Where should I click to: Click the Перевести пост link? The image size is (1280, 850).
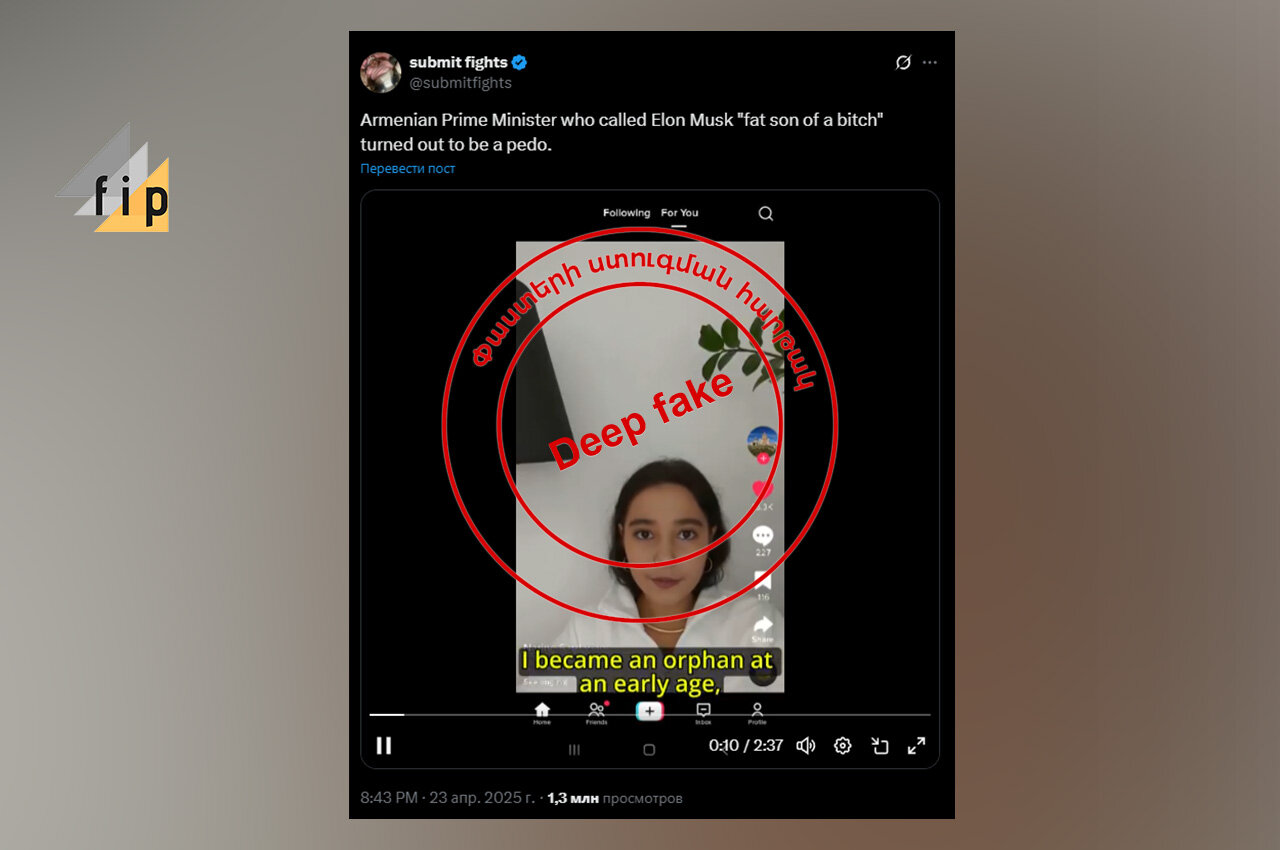(x=407, y=168)
